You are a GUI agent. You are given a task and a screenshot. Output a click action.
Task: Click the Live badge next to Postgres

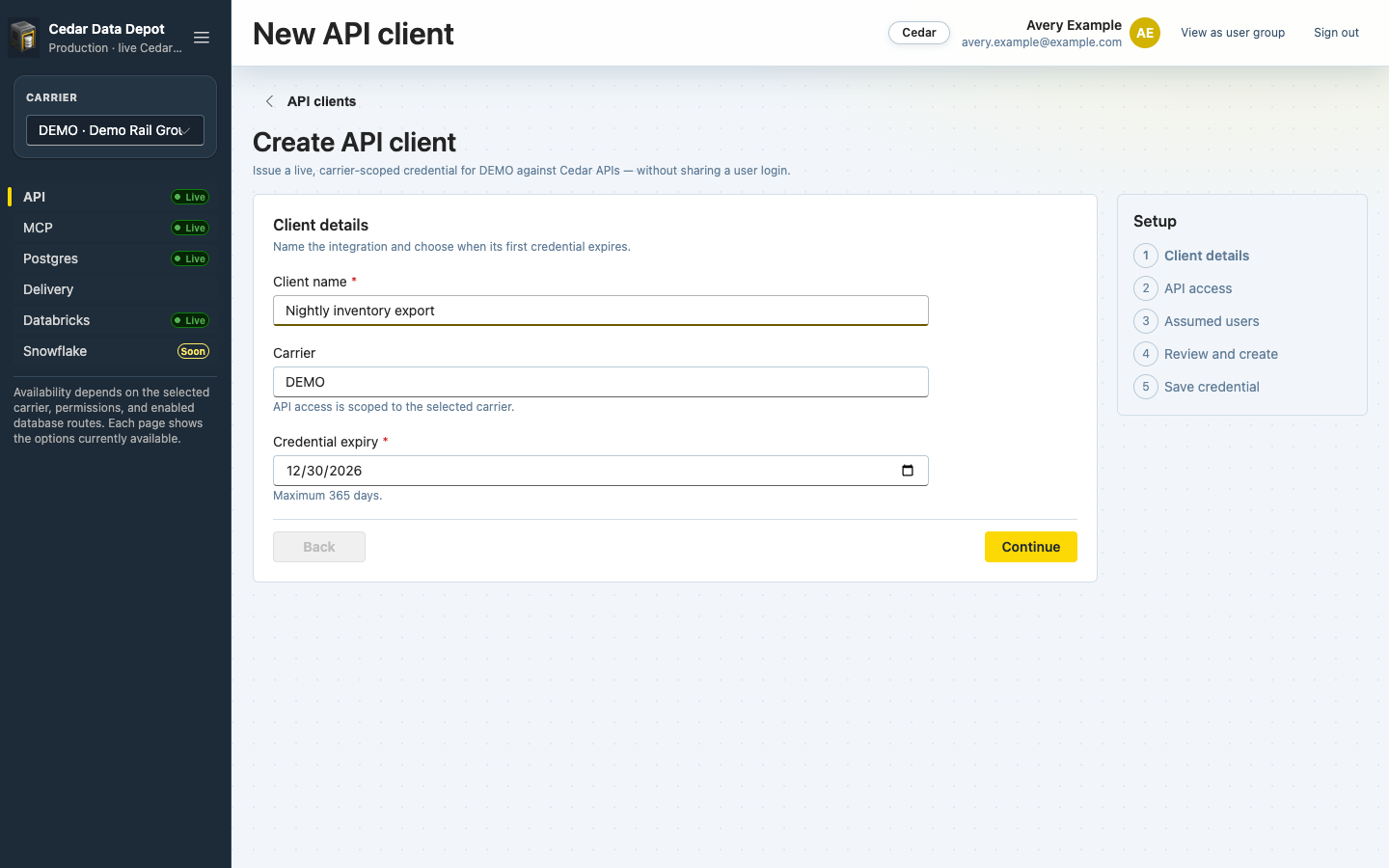tap(190, 258)
